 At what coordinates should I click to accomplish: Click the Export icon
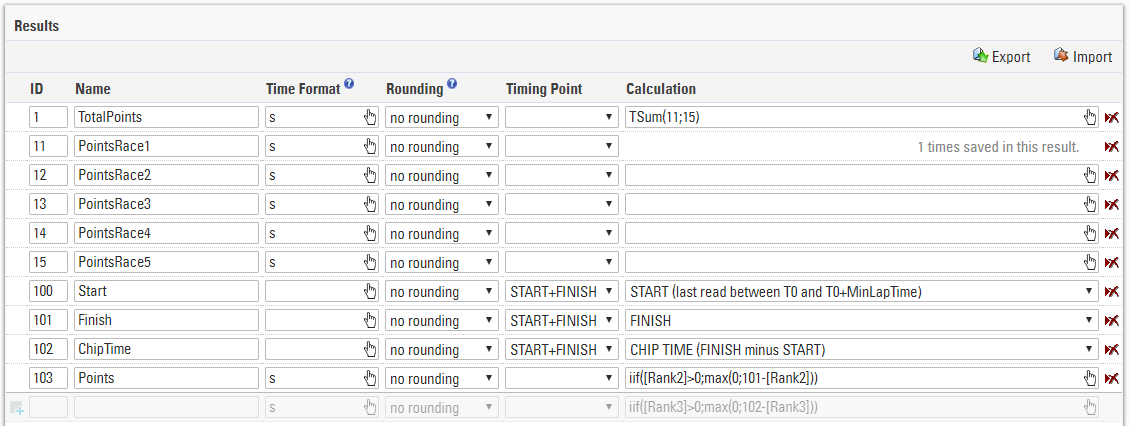981,56
